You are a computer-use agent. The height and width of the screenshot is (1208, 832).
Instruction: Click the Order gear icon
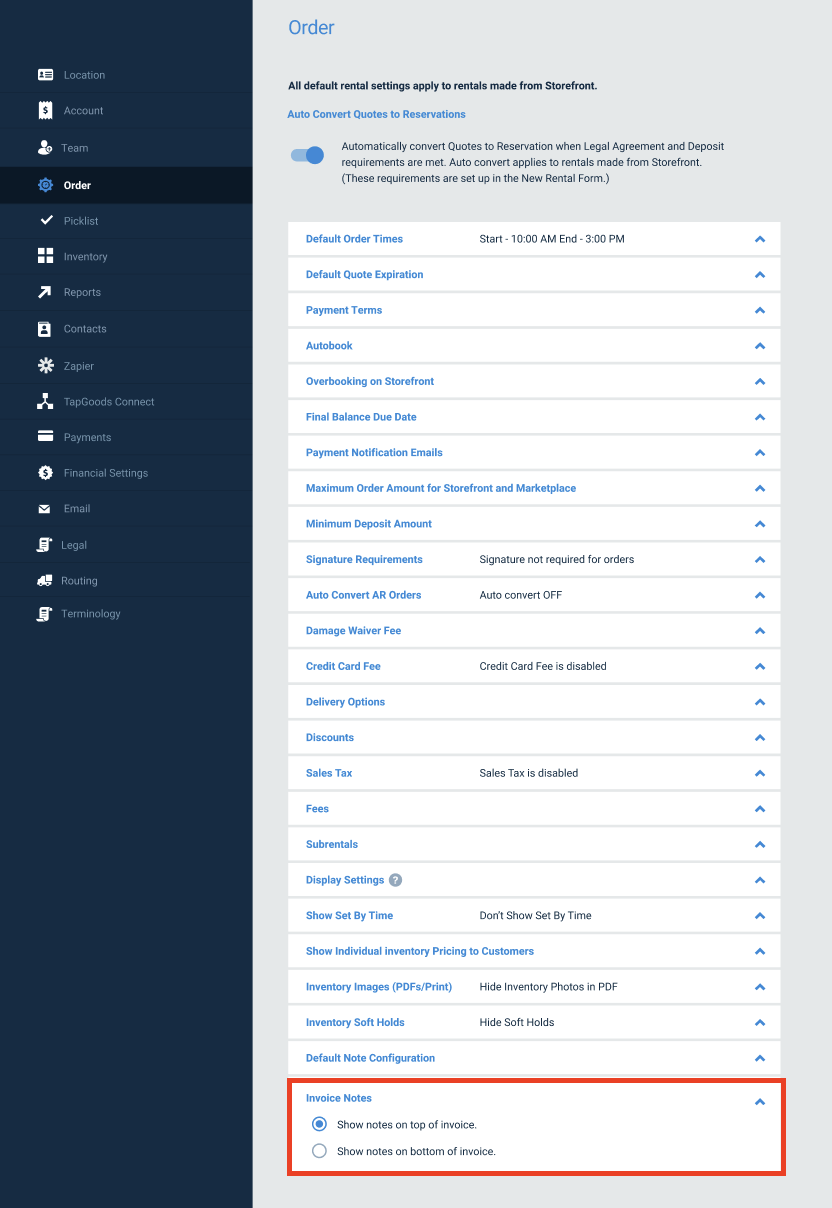(x=45, y=185)
